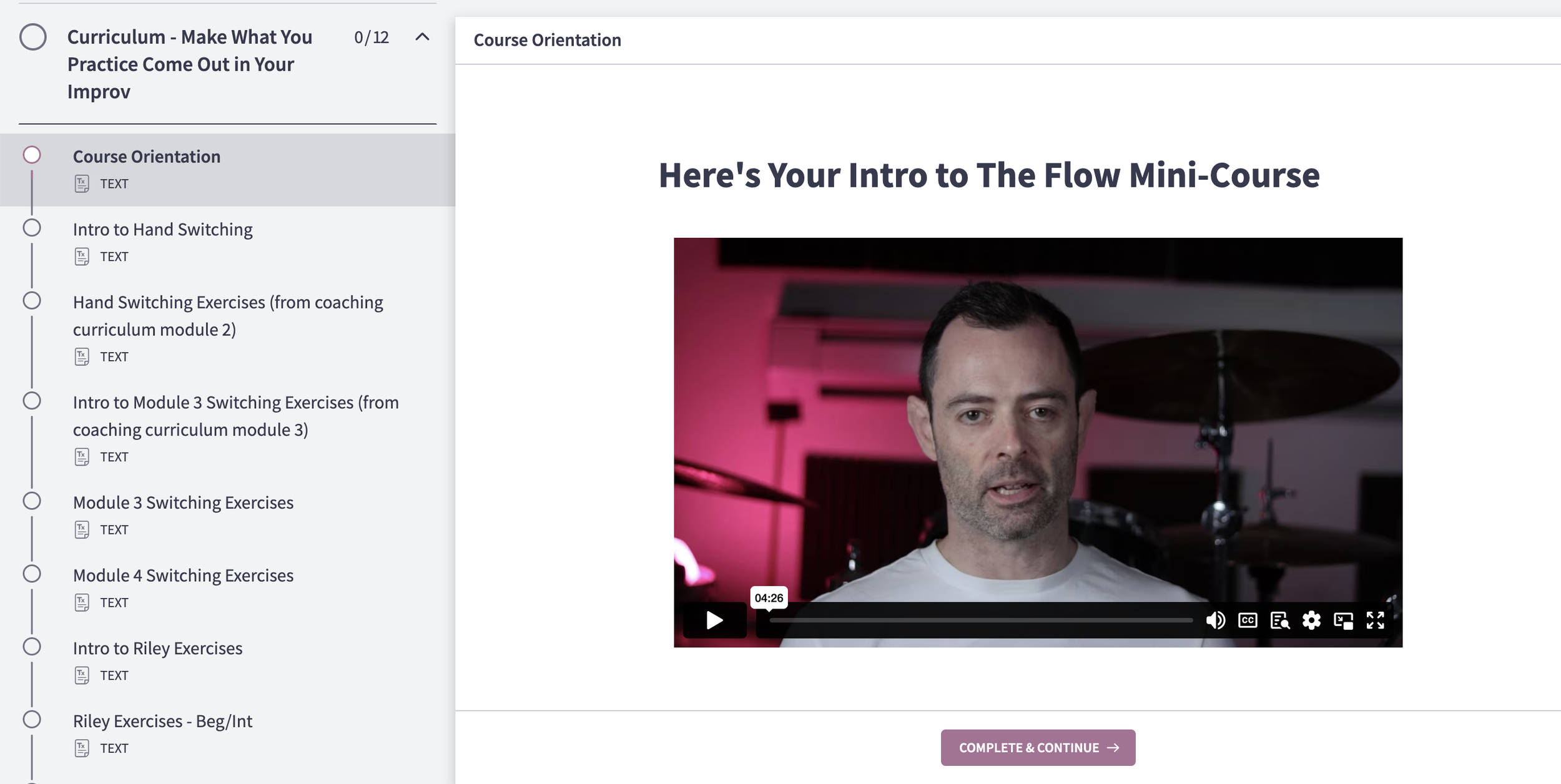Click text icon under Intro to Hand Switching
The image size is (1561, 784).
(x=82, y=257)
